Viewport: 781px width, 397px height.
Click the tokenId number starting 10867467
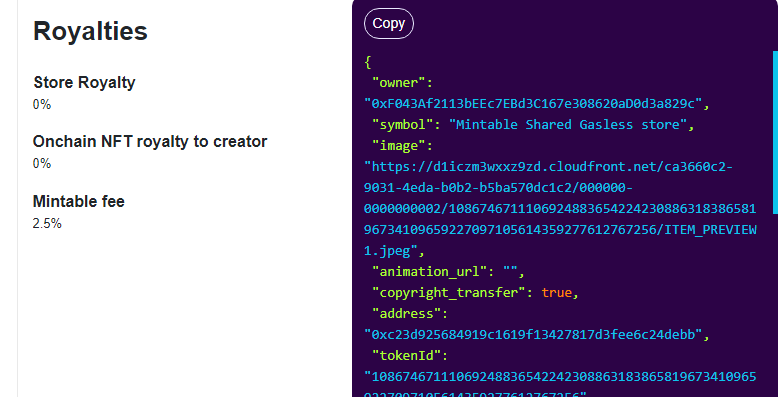coord(560,377)
